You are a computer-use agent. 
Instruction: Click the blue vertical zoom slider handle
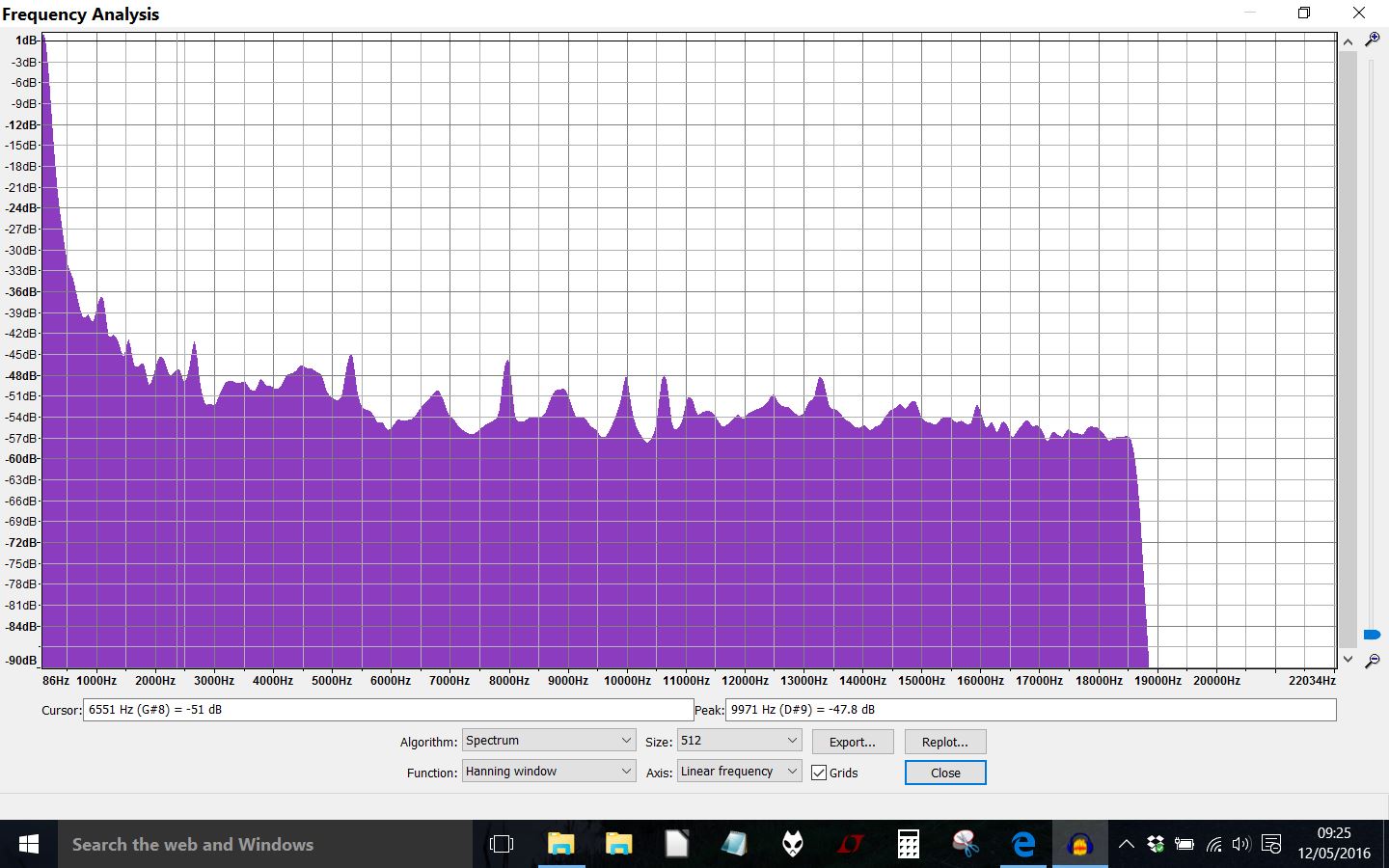click(1372, 634)
